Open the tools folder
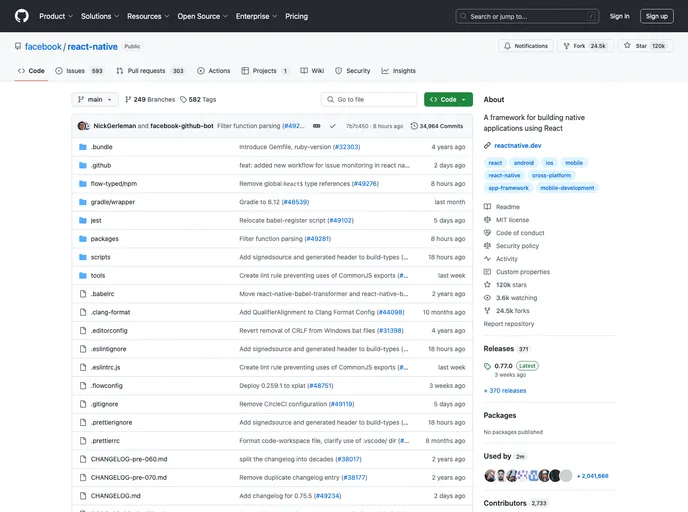 coord(98,276)
